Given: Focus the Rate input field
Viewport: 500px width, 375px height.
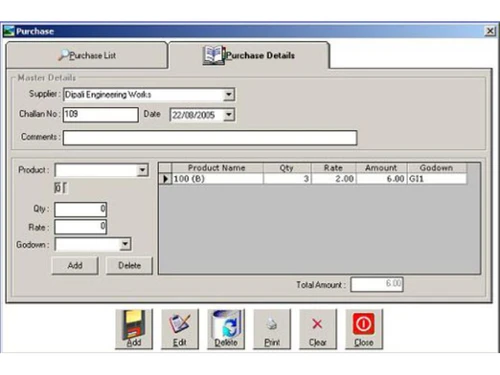Looking at the screenshot, I should coord(81,227).
